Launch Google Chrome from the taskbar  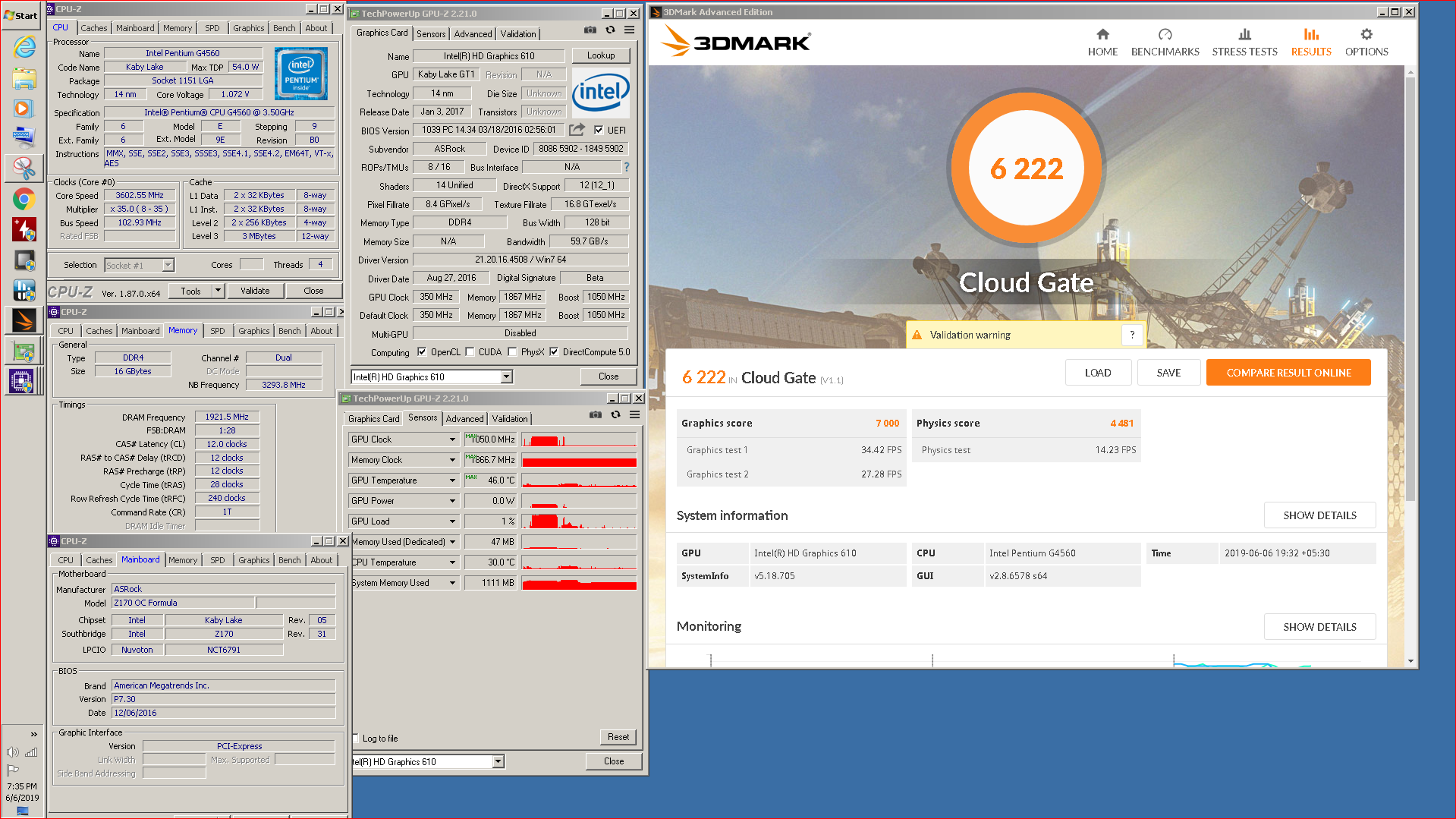(x=24, y=199)
